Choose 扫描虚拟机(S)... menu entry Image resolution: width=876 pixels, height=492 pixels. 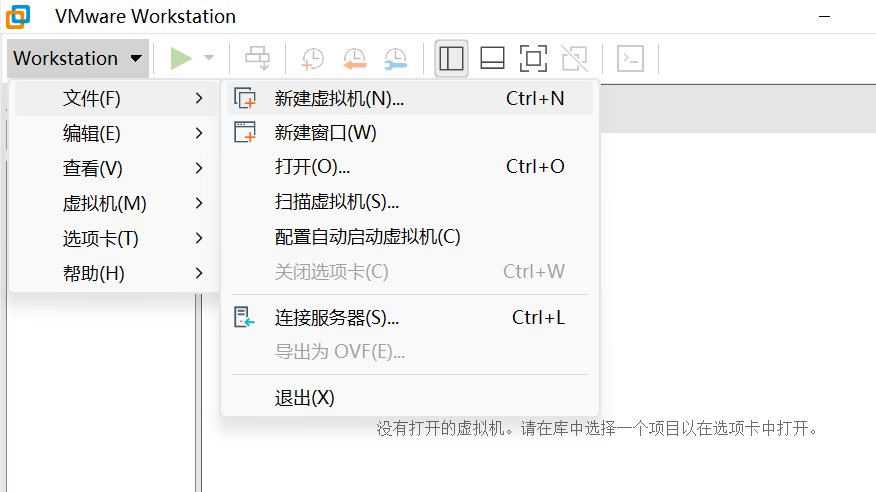point(410,202)
